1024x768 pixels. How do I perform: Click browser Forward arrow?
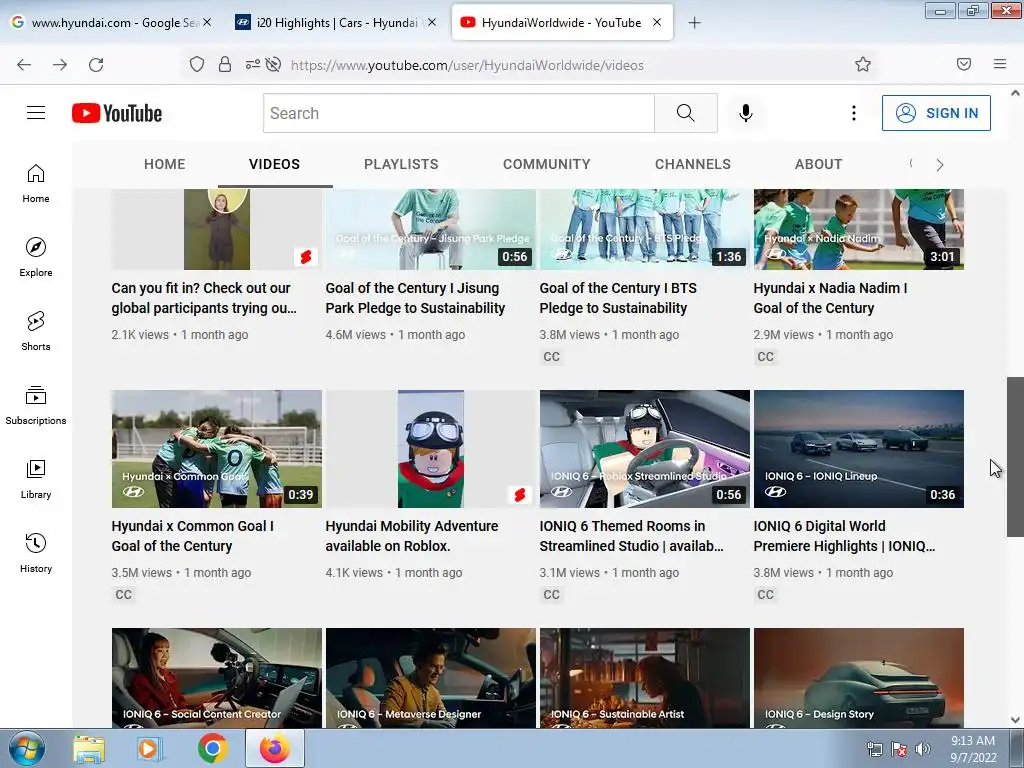click(x=60, y=65)
